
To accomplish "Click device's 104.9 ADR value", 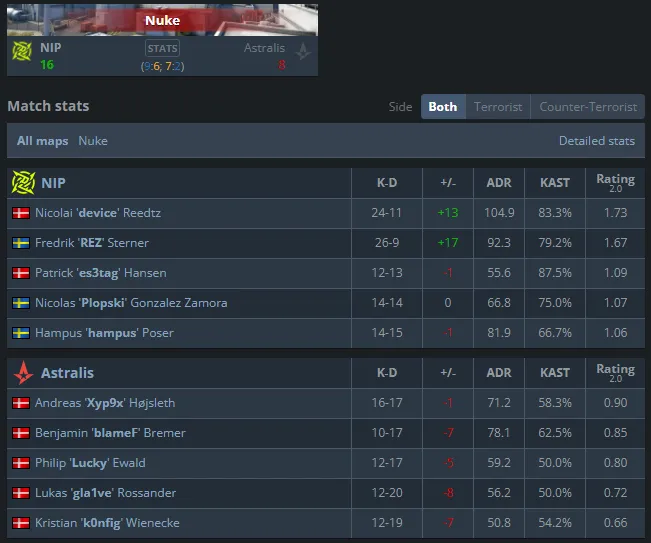I will click(499, 213).
